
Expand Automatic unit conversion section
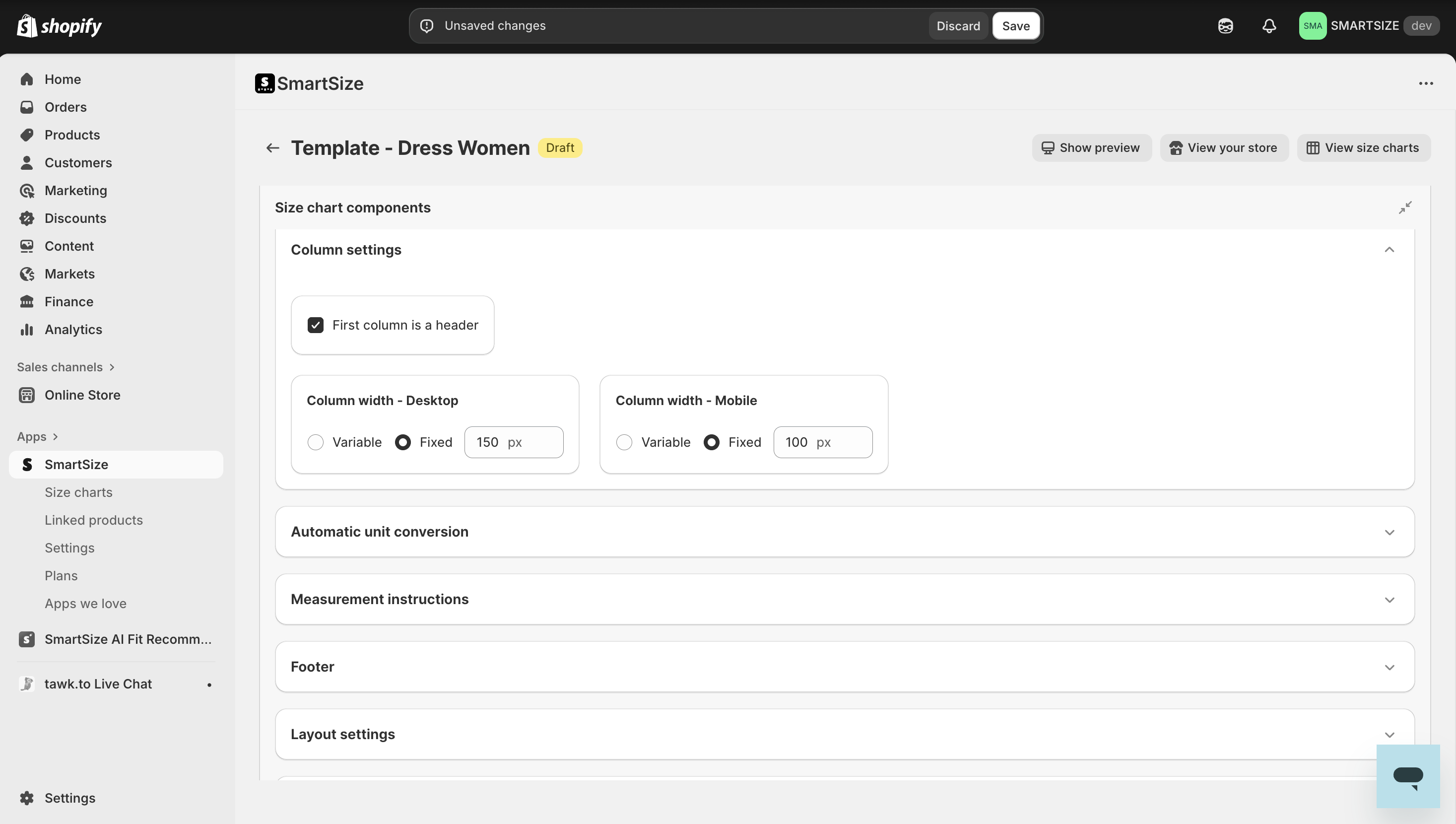point(1389,532)
